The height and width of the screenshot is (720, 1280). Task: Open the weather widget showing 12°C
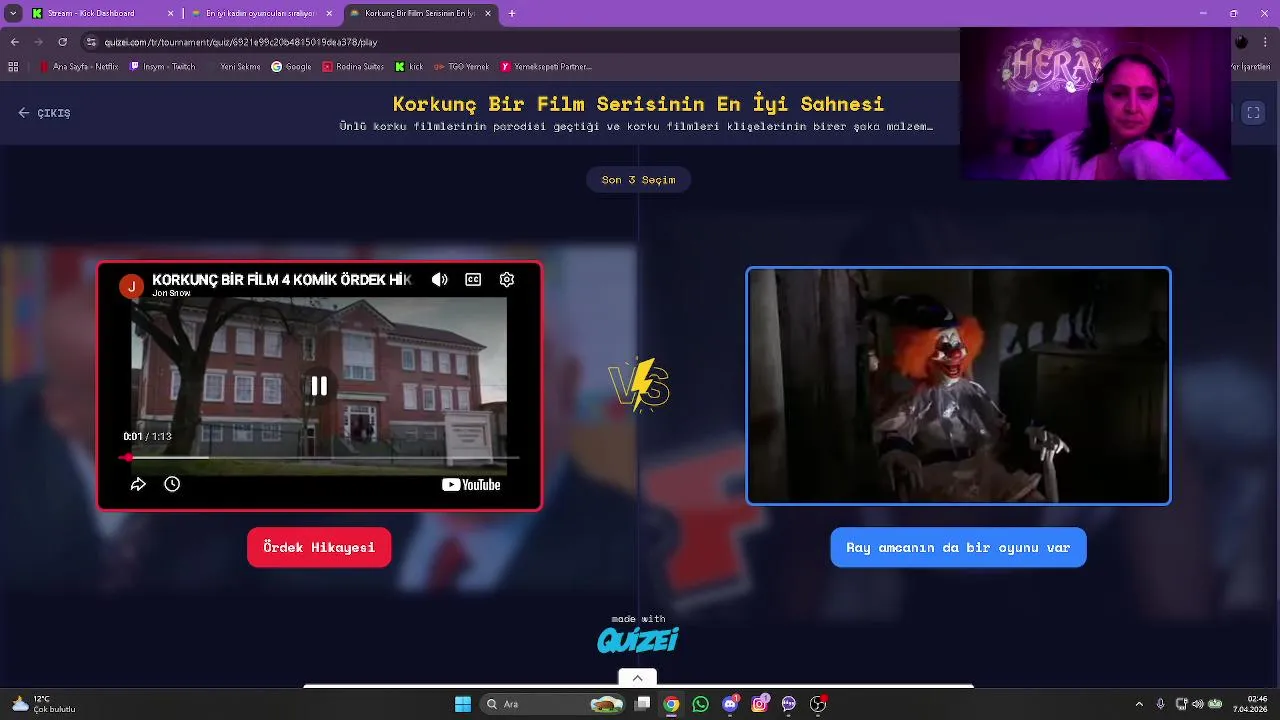tap(42, 704)
